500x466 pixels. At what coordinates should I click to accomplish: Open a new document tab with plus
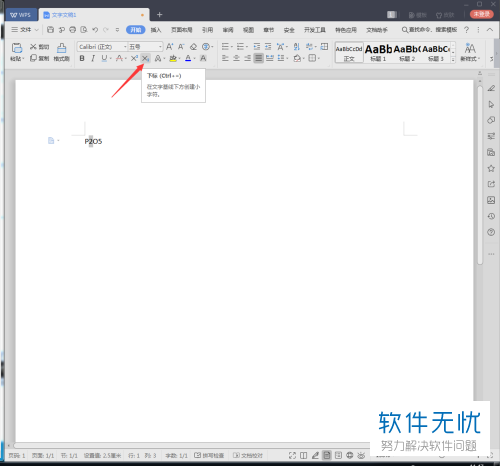(x=159, y=15)
